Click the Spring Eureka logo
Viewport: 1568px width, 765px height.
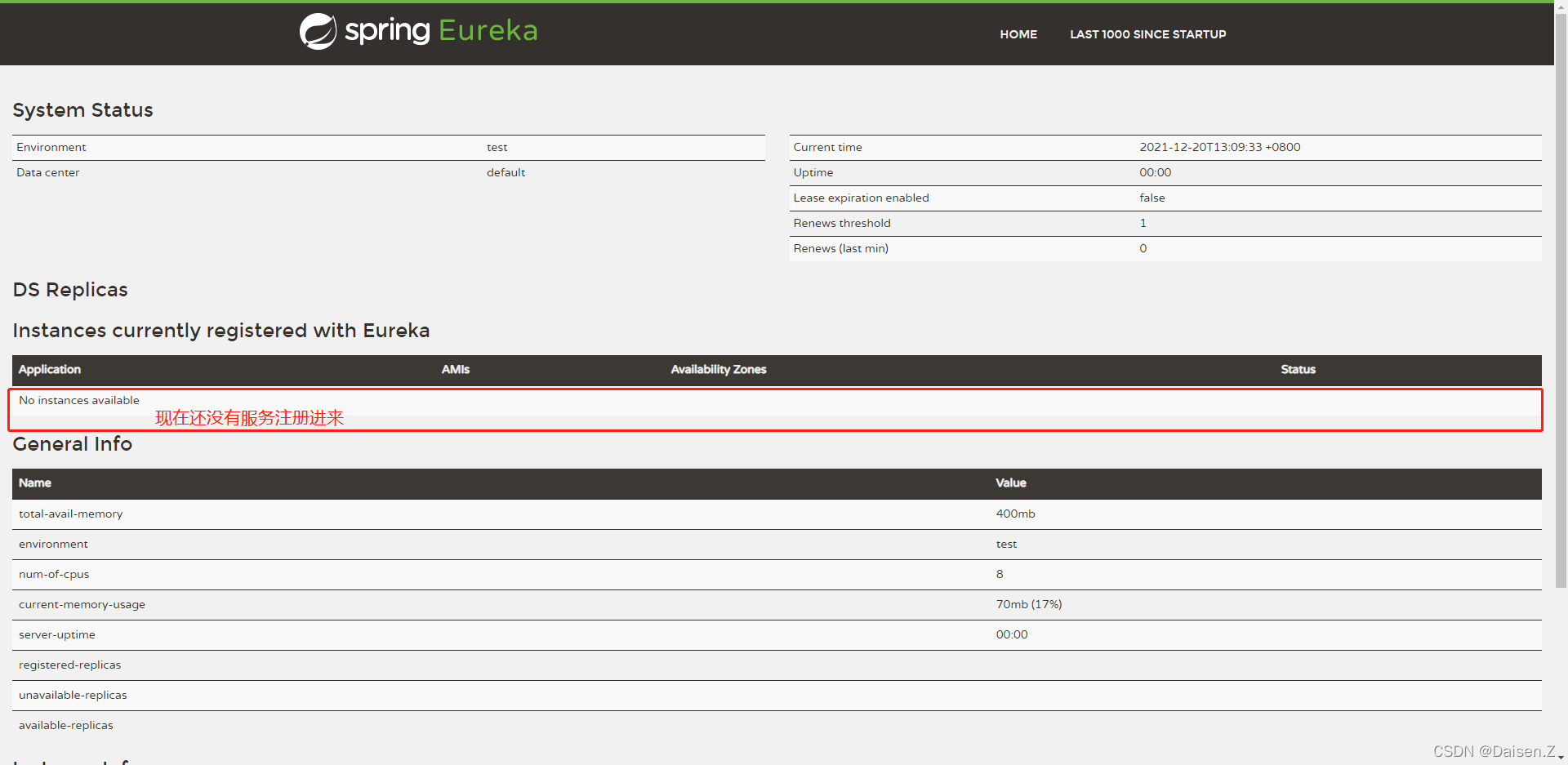coord(419,31)
